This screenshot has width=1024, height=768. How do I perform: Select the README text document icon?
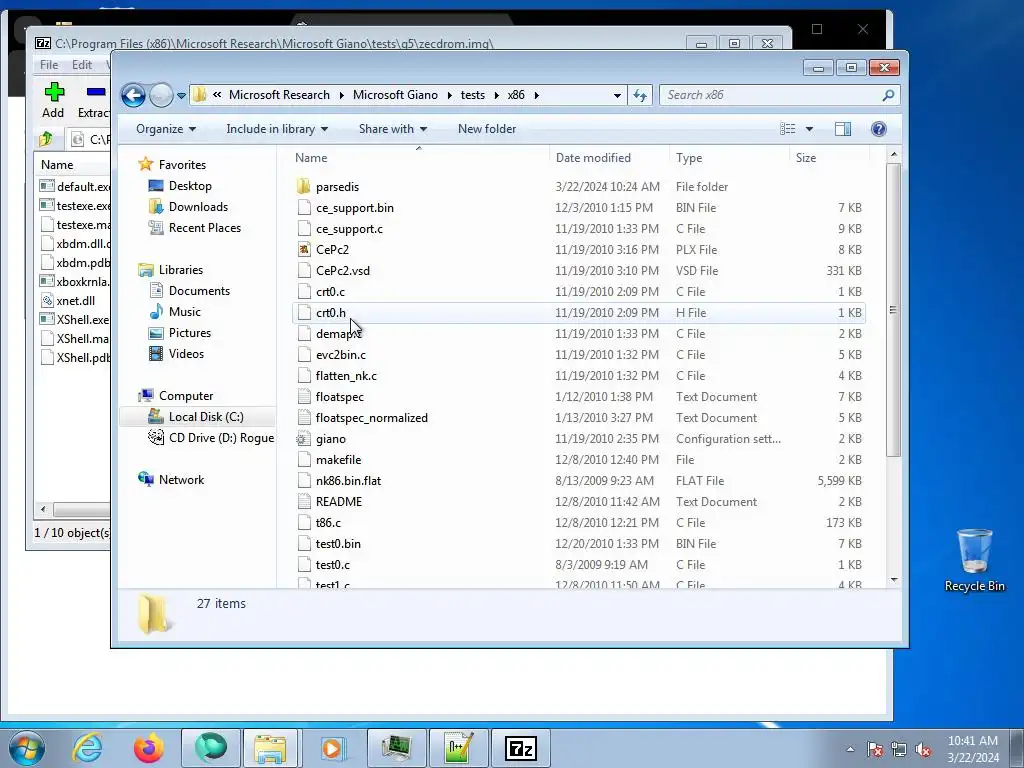(304, 502)
